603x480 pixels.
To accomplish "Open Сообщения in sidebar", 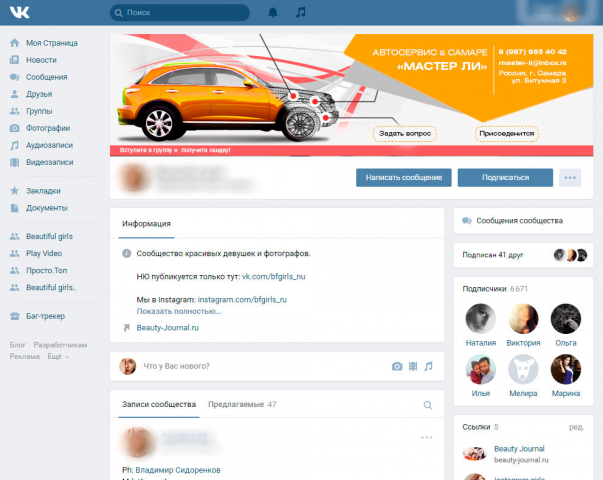I will 47,77.
